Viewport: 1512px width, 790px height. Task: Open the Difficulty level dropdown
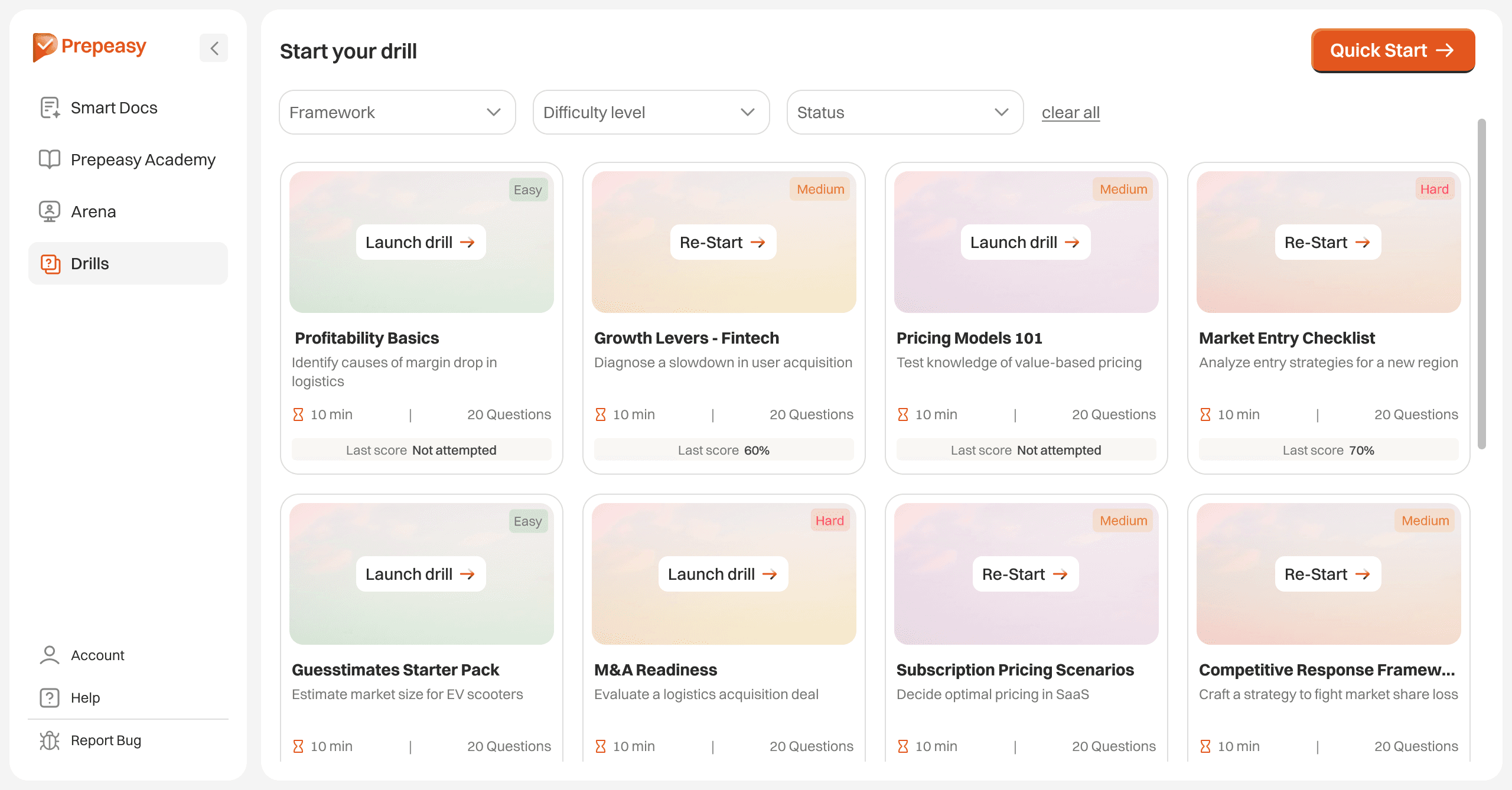[x=651, y=112]
